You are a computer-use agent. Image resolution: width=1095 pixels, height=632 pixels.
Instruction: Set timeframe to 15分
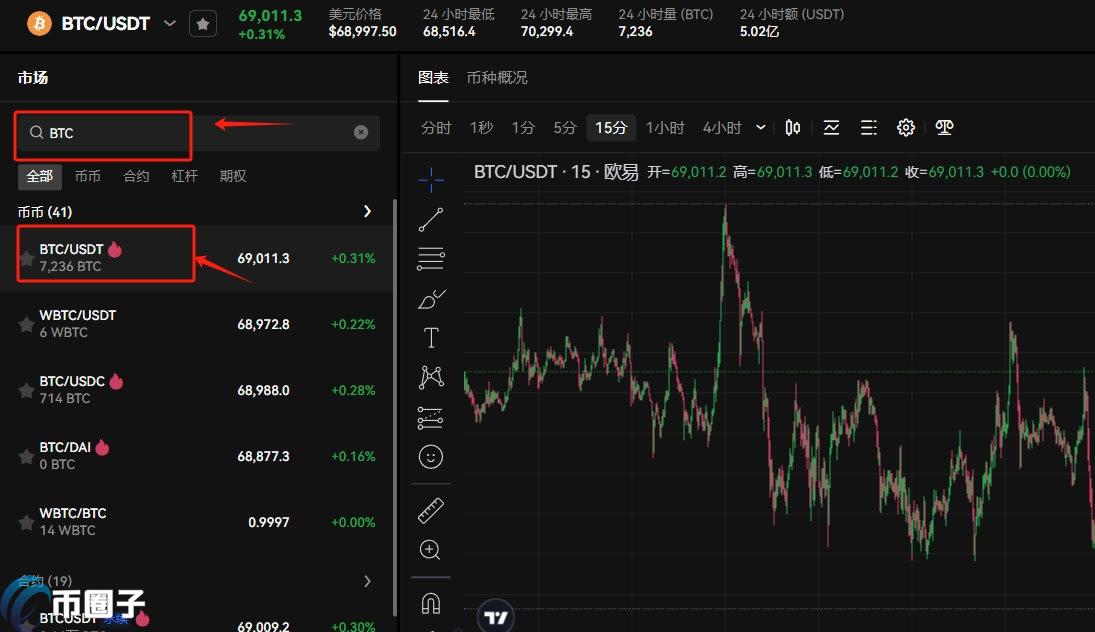(x=611, y=128)
